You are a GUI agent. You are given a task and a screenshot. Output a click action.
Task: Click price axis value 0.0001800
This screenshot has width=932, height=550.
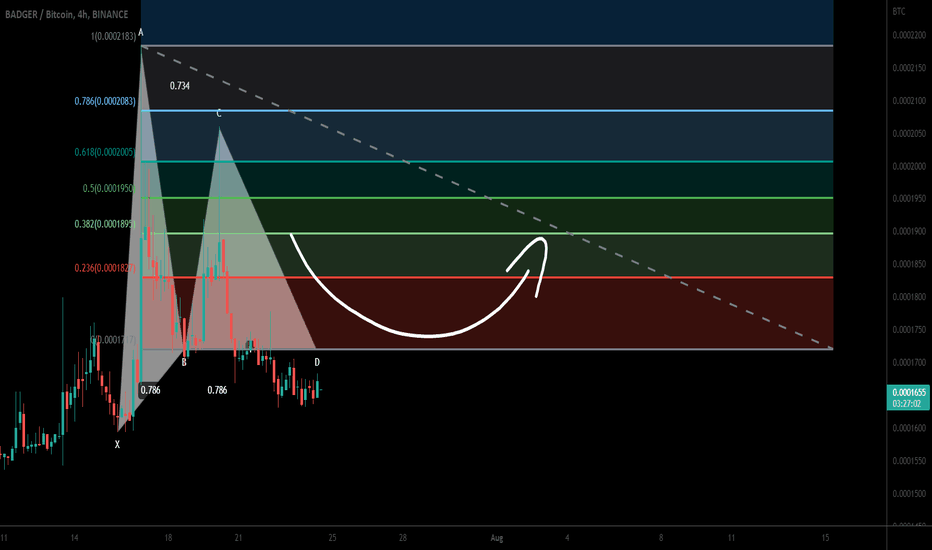[x=909, y=297]
